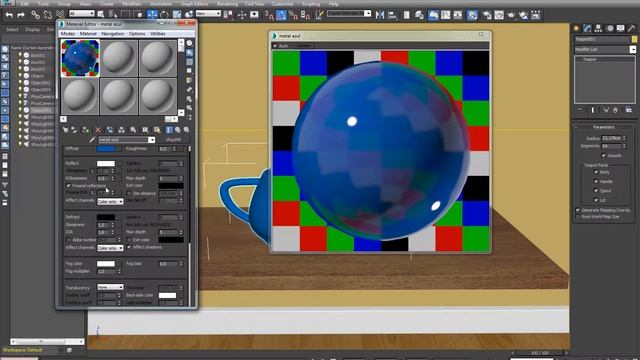Image resolution: width=640 pixels, height=360 pixels.
Task: Toggle the Percent Snap icon
Action: [293, 15]
